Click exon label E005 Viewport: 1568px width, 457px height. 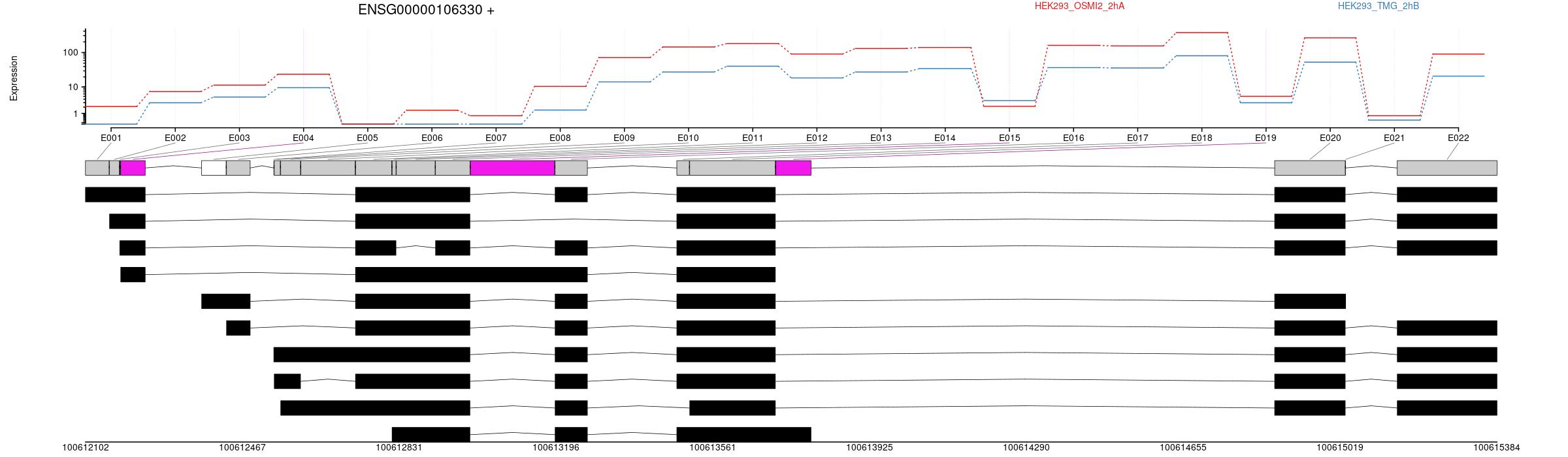tap(367, 138)
